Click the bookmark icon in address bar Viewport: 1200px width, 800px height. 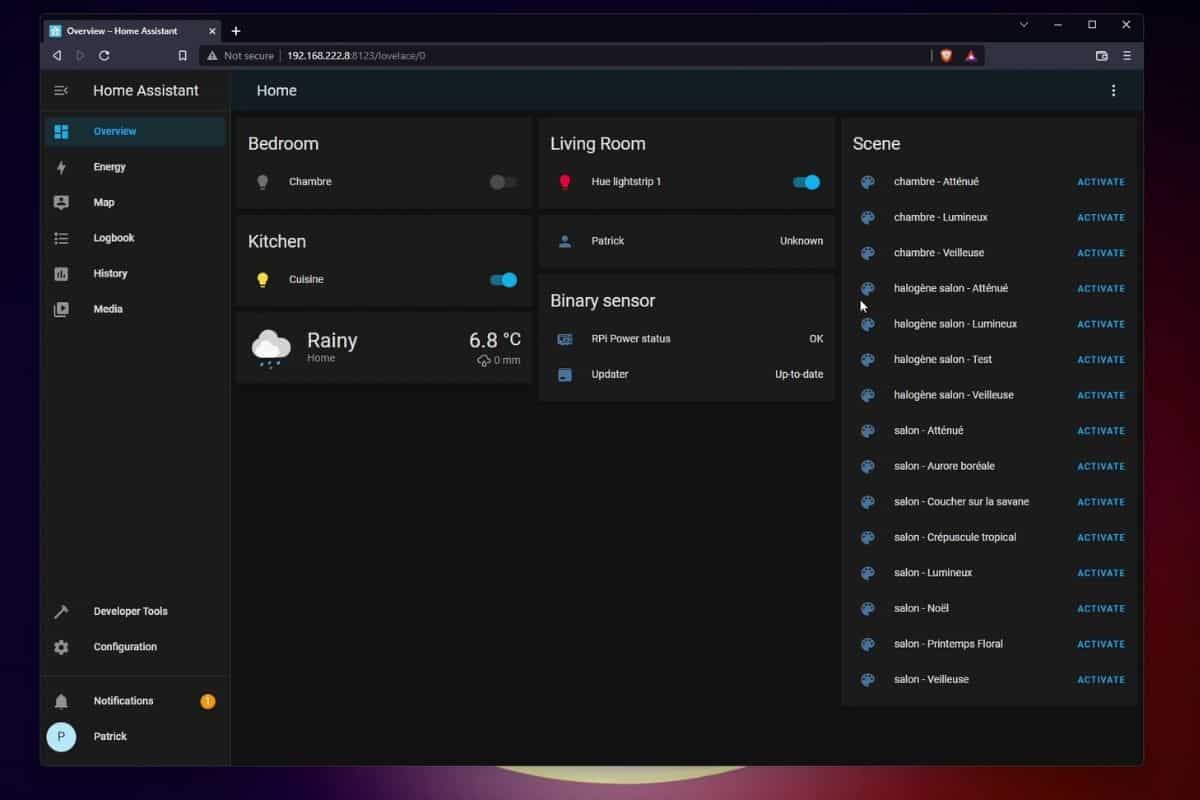coord(182,56)
